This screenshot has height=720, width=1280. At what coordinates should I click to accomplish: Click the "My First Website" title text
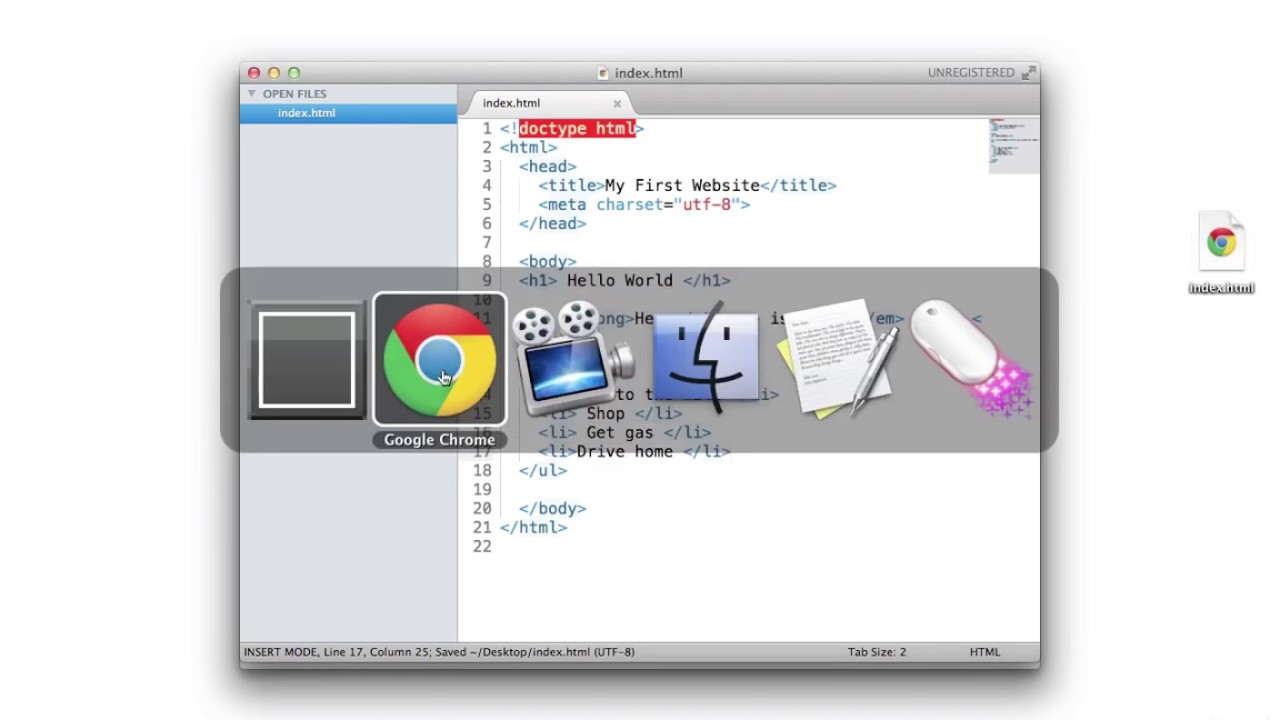pyautogui.click(x=682, y=185)
